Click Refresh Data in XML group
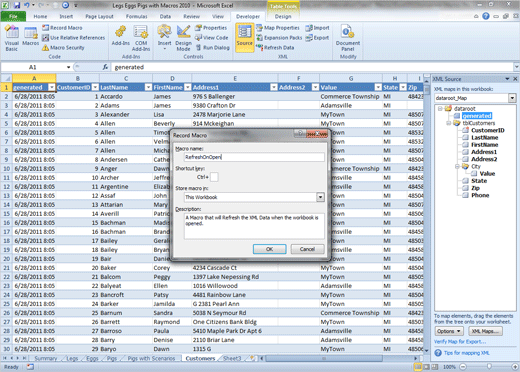 [x=275, y=48]
